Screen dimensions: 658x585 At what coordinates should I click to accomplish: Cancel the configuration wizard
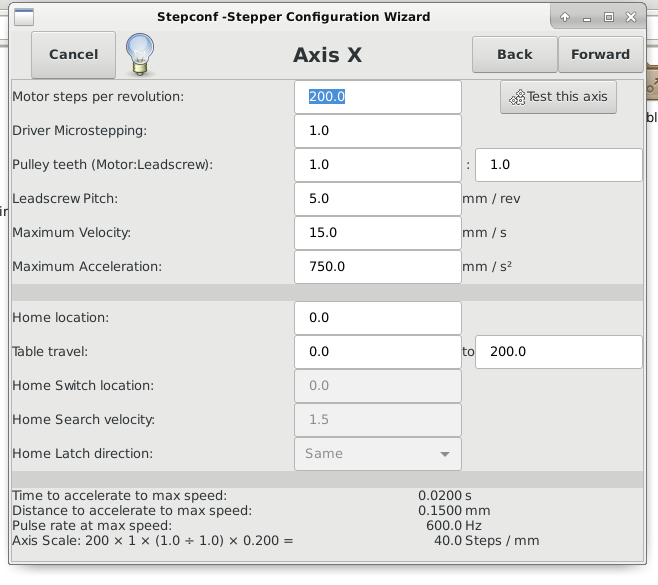[x=73, y=55]
